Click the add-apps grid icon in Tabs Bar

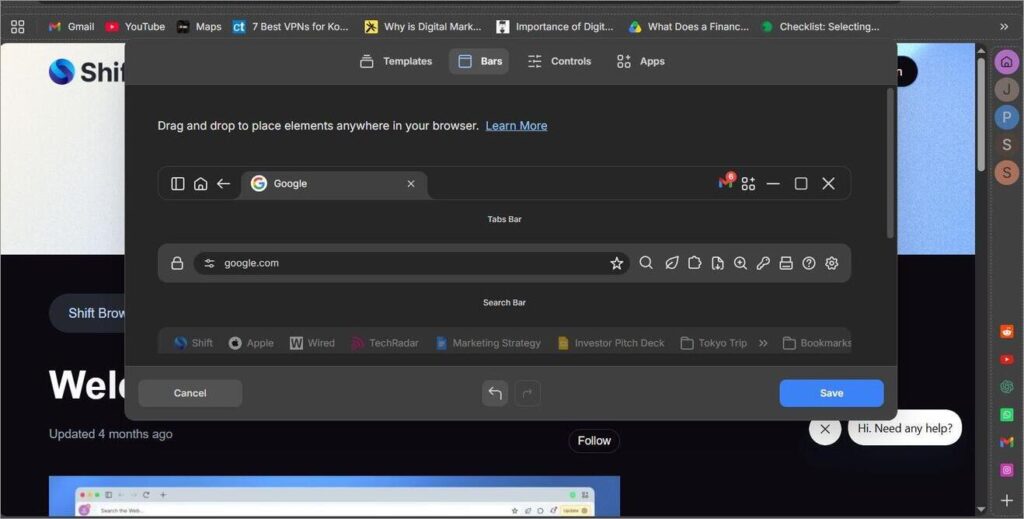(748, 183)
